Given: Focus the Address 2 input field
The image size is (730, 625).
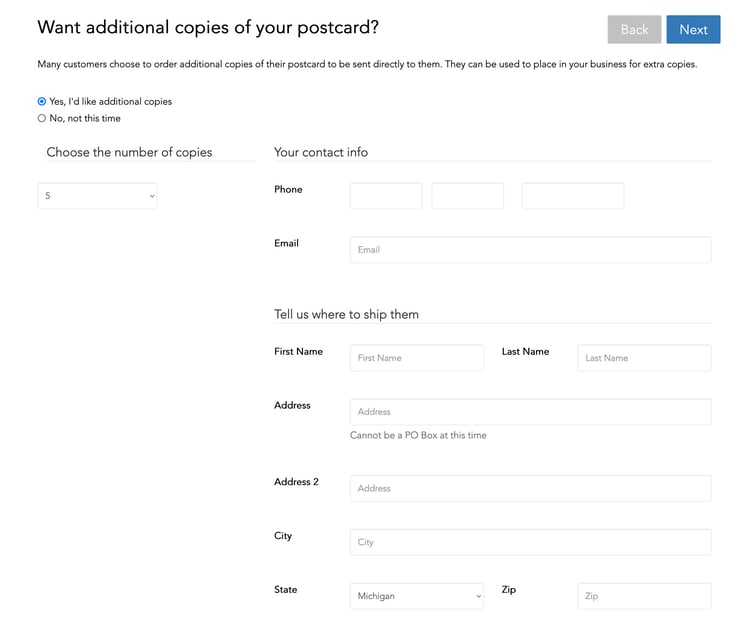Looking at the screenshot, I should point(530,489).
